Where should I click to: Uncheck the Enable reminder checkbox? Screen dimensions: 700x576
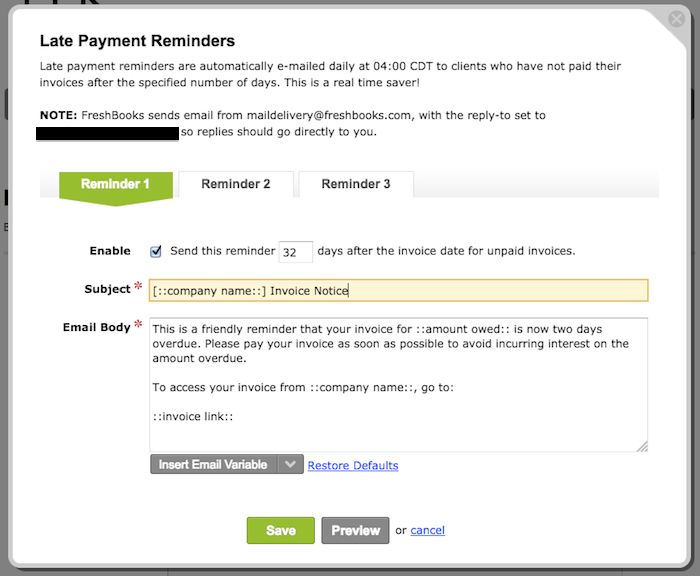[x=156, y=251]
